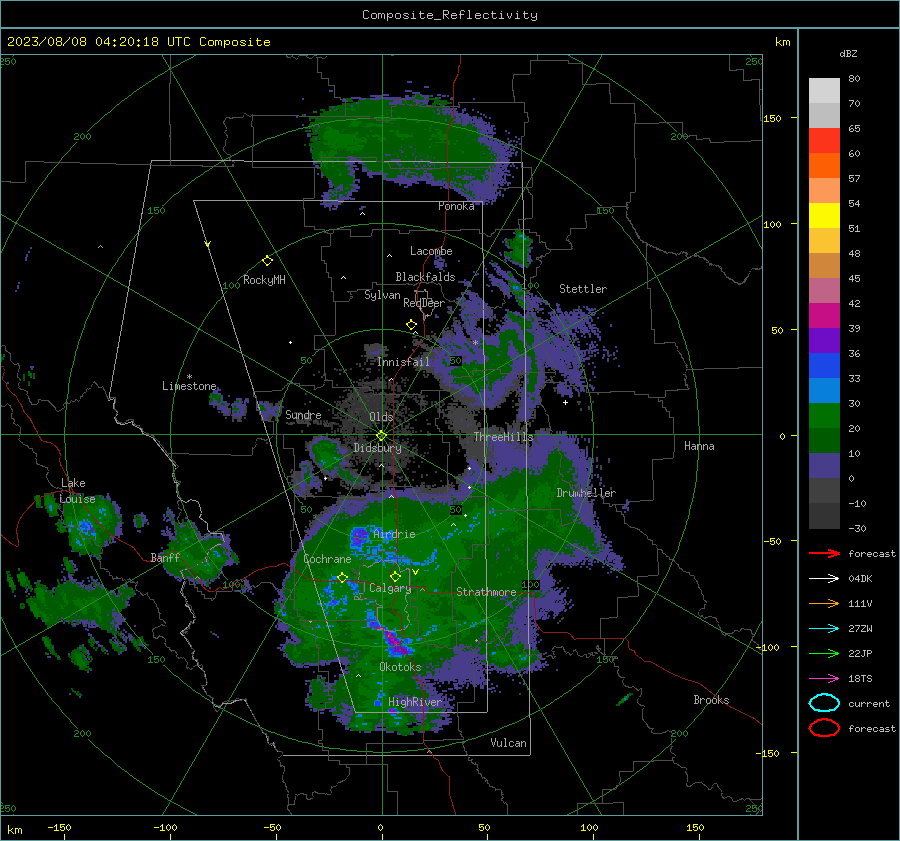Click the Blackfalds city label
900x841 pixels.
(425, 277)
